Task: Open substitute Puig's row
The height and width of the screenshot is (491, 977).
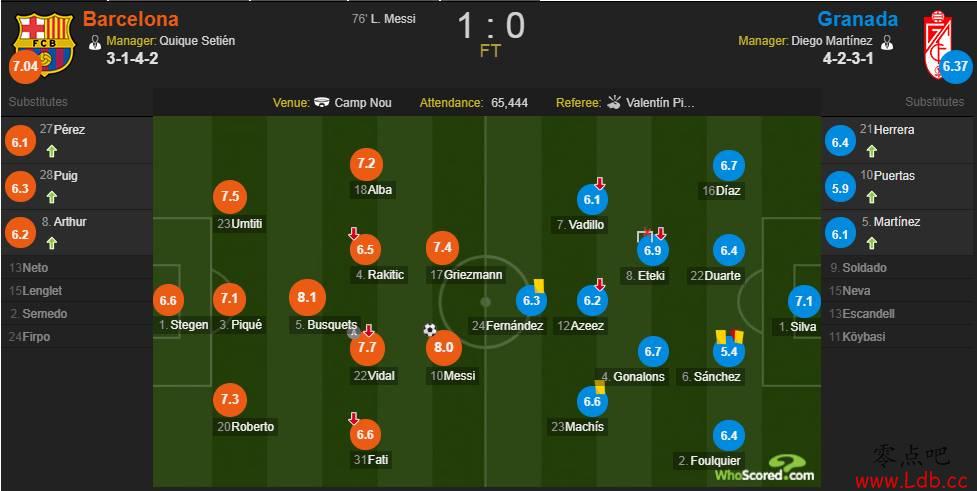Action: tap(77, 186)
